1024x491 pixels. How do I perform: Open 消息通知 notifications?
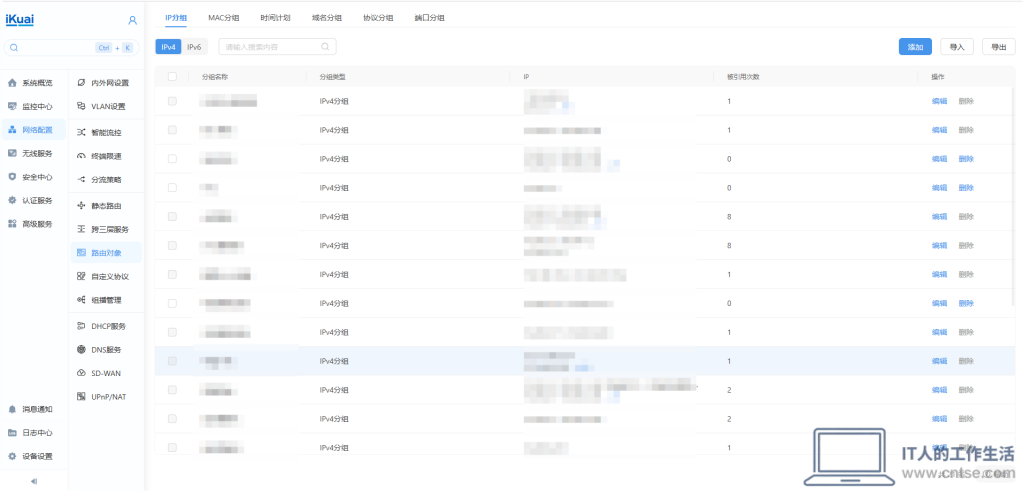(x=35, y=409)
